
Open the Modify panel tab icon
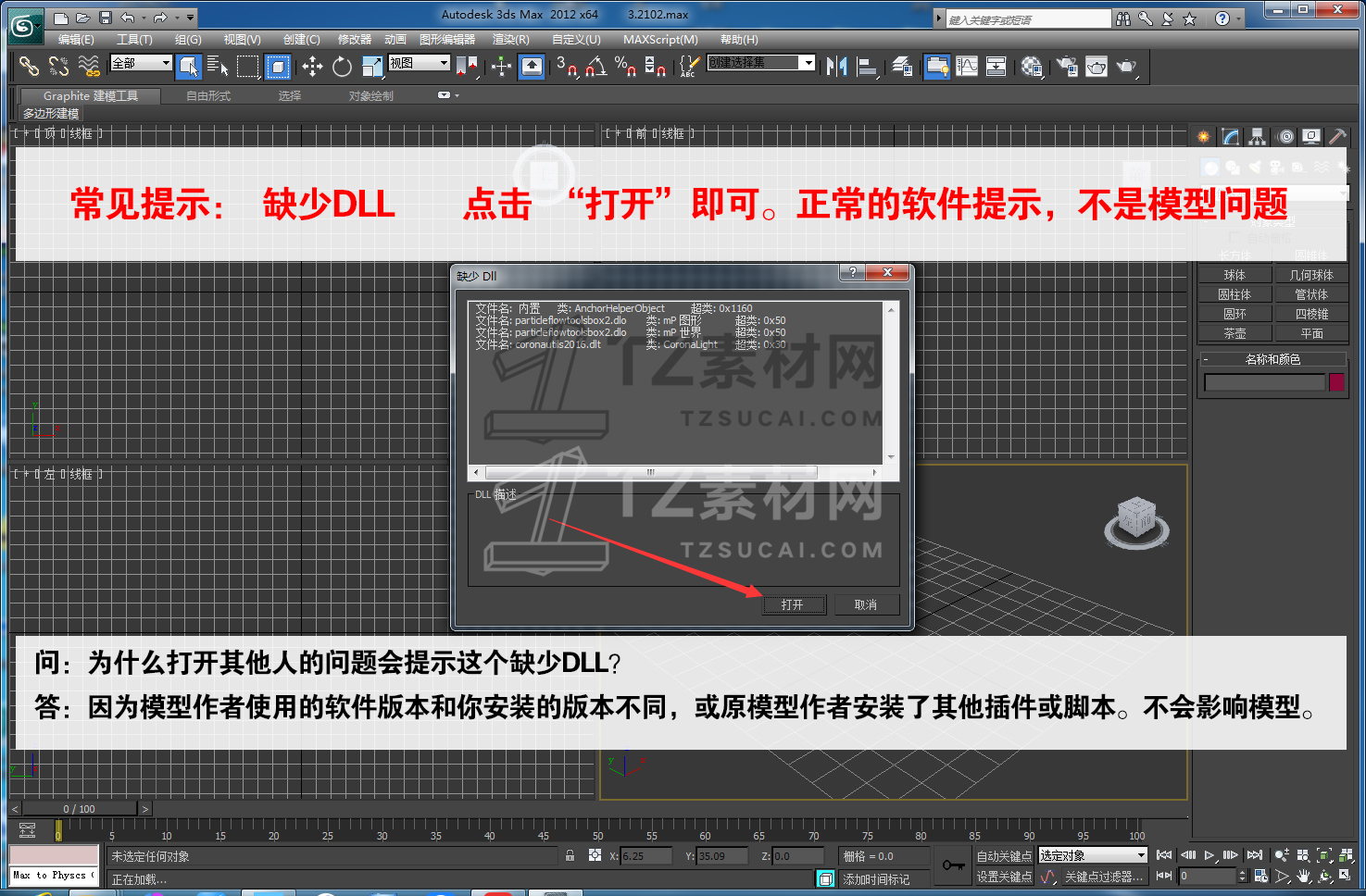[1230, 137]
